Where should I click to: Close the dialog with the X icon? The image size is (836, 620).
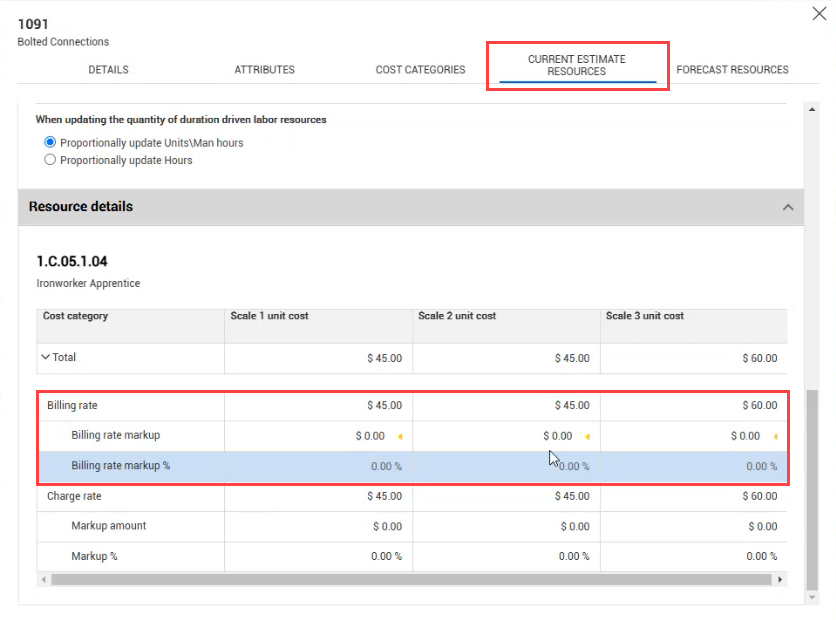(819, 12)
